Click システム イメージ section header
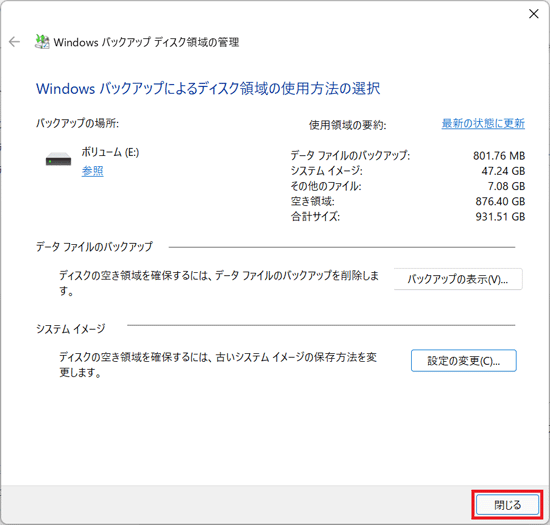The width and height of the screenshot is (550, 525). click(71, 329)
